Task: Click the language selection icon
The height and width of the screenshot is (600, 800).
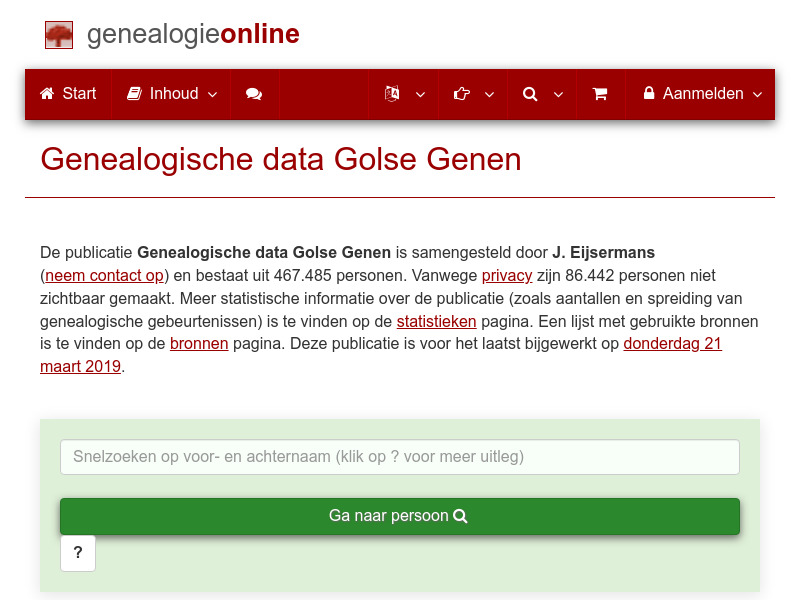Action: 390,93
